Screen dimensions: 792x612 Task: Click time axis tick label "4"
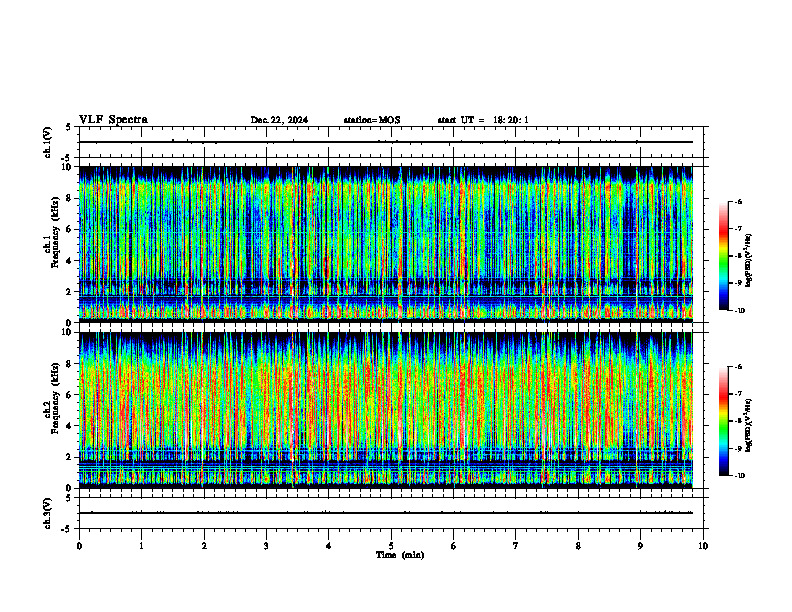(329, 546)
